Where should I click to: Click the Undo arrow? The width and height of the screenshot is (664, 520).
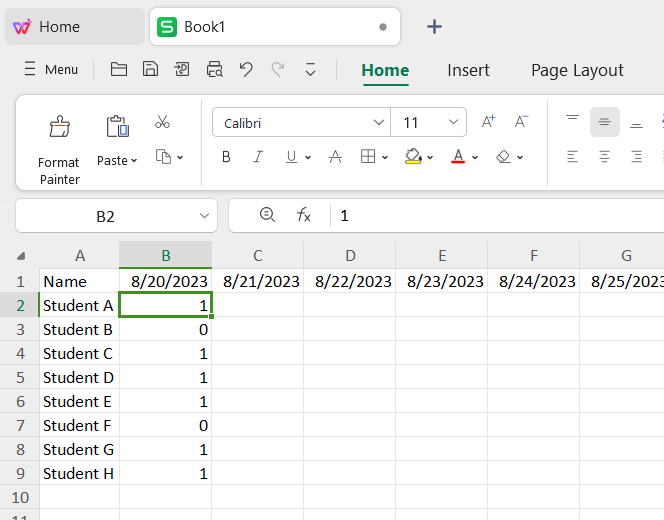pos(246,69)
